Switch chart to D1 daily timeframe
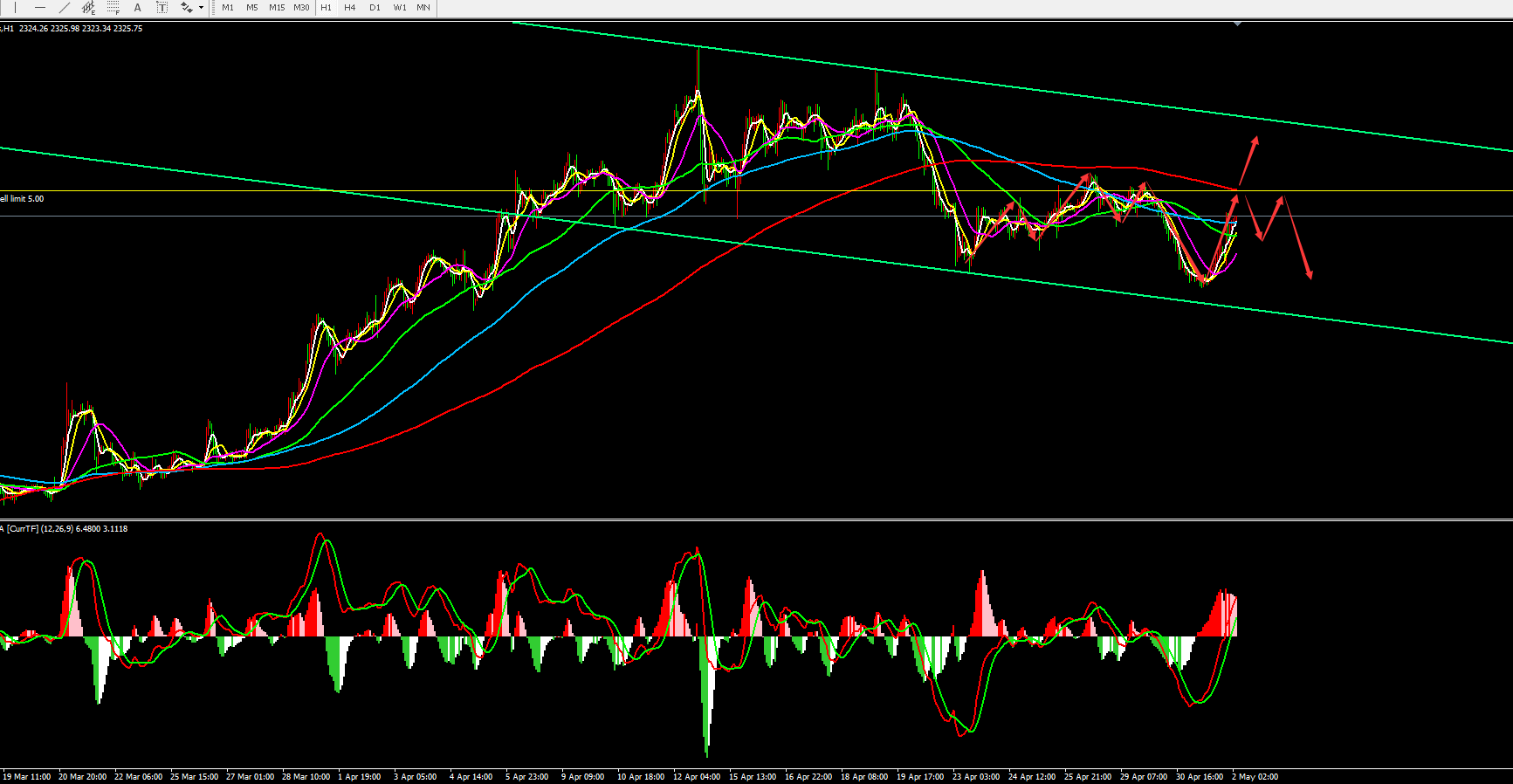Viewport: 1513px width, 784px height. (x=375, y=8)
